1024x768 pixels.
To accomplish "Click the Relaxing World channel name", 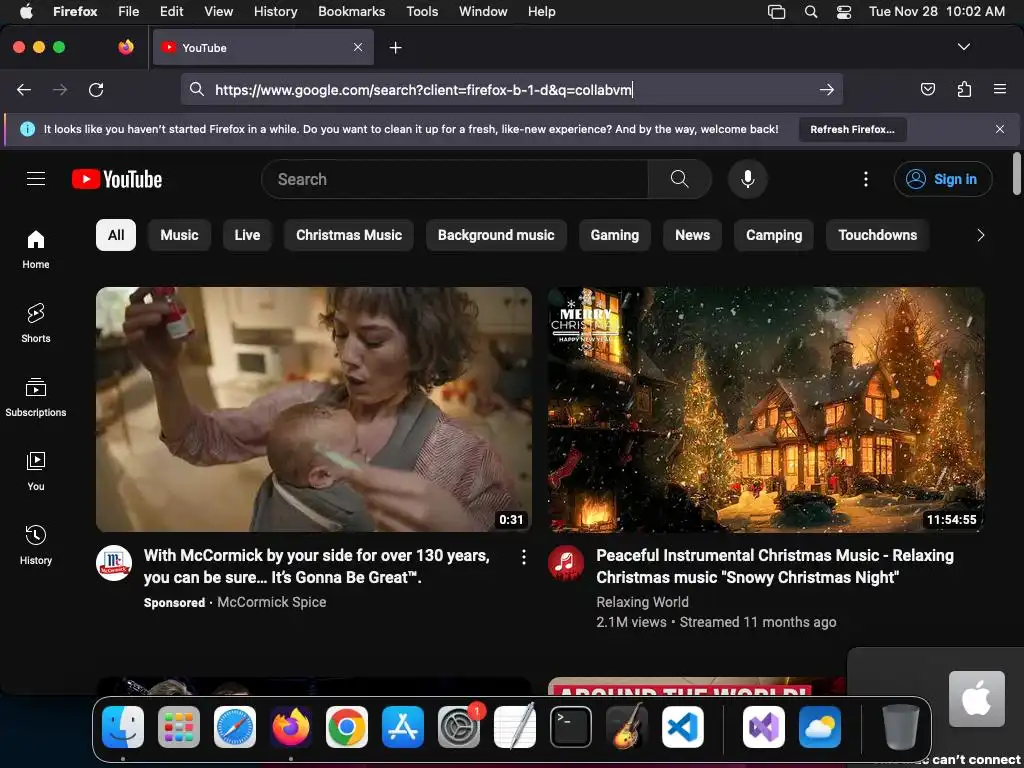I will 642,602.
